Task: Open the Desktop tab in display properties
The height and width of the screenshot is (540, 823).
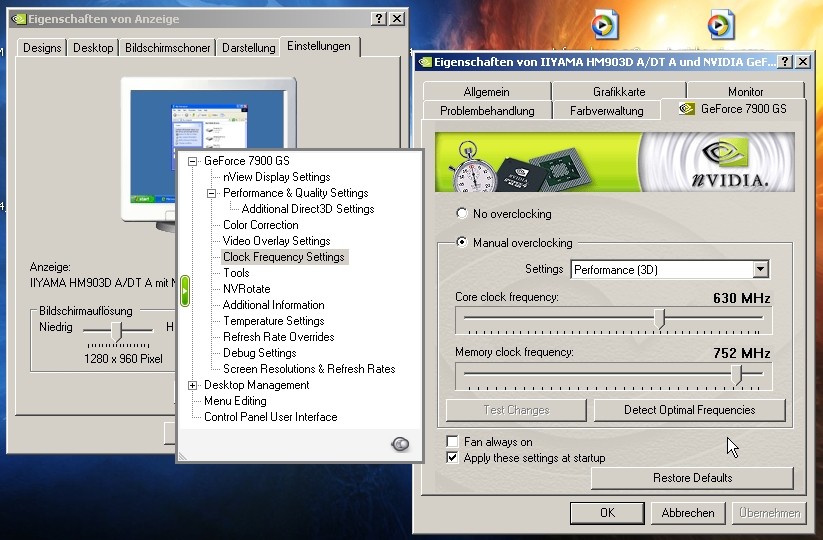Action: pyautogui.click(x=93, y=48)
